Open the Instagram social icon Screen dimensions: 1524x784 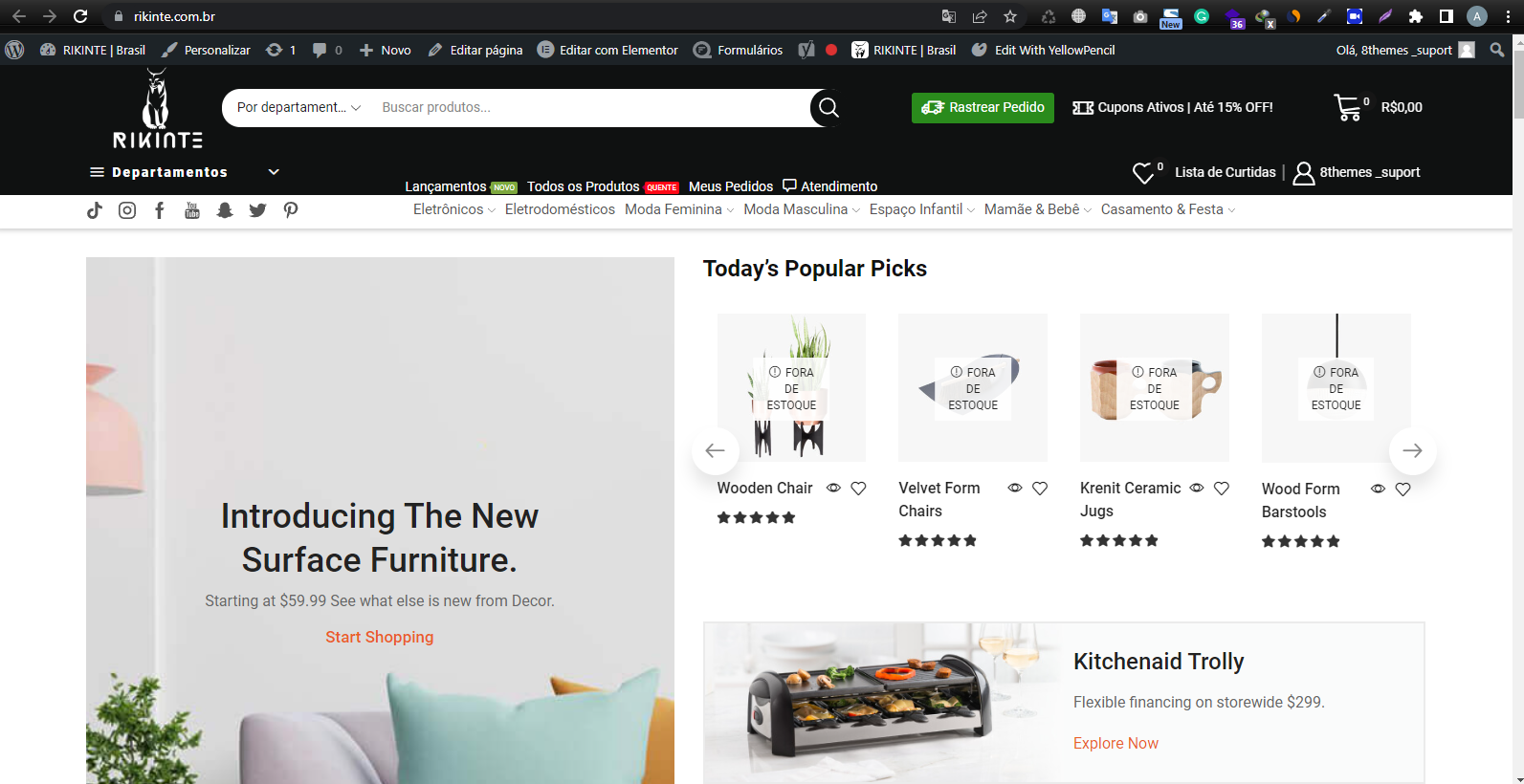(x=127, y=210)
